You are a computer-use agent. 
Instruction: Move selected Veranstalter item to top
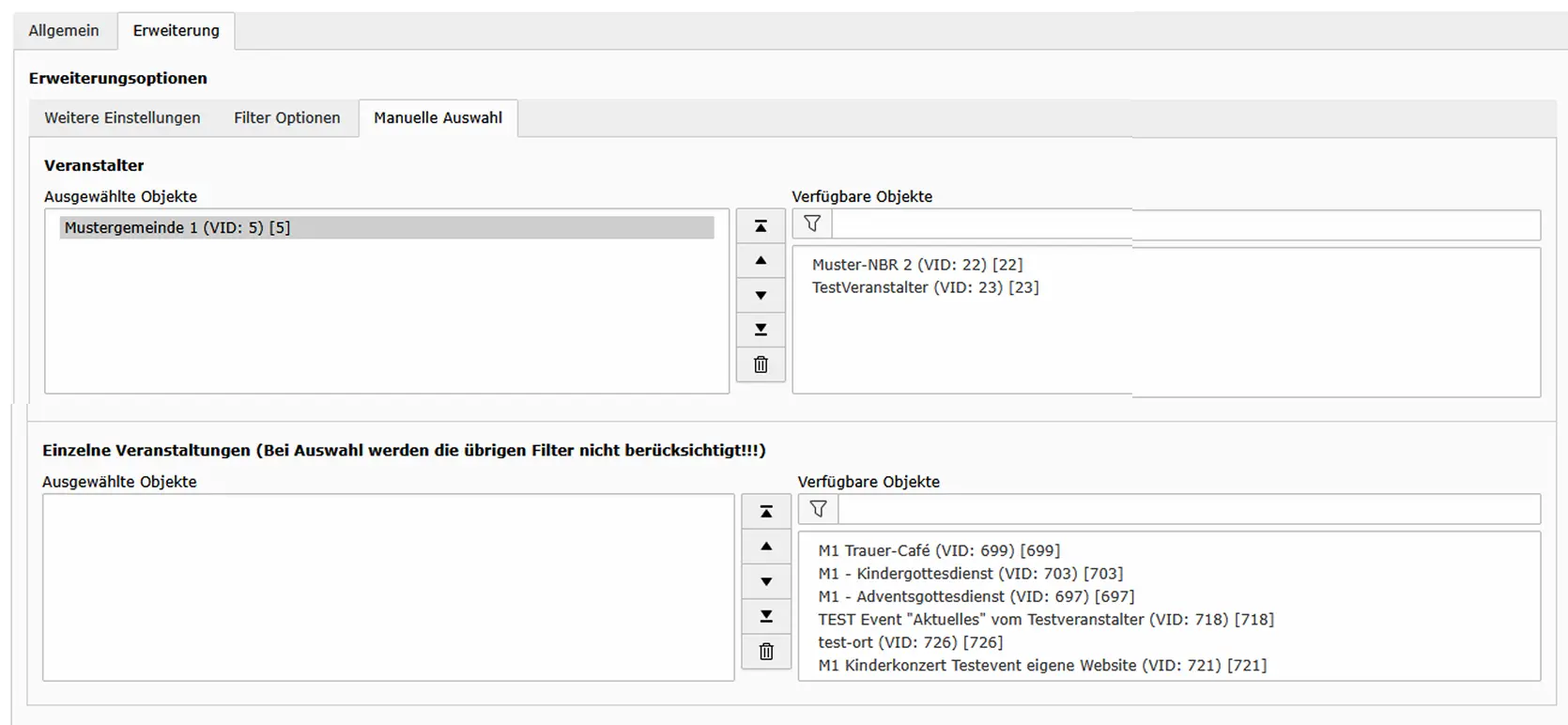click(x=761, y=226)
